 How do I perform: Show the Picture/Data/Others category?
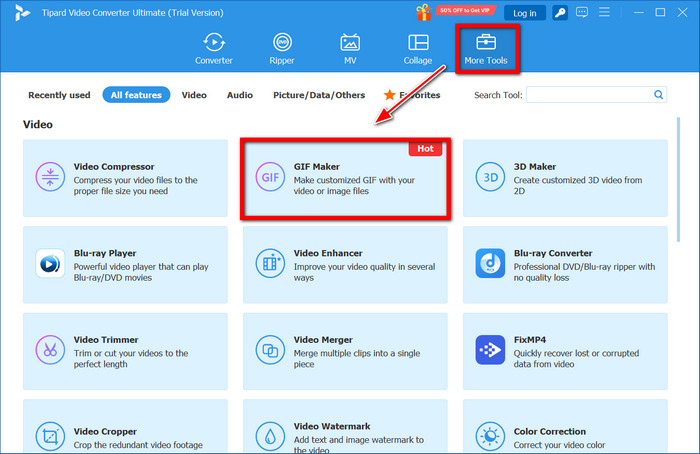click(x=318, y=95)
